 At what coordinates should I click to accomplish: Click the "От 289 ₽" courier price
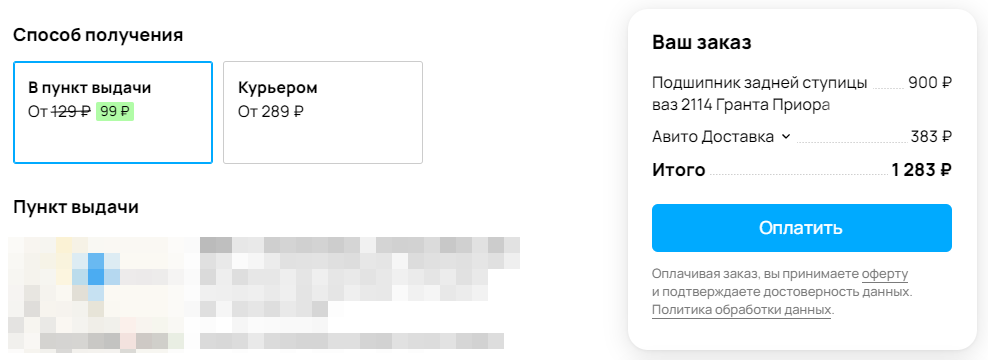coord(271,112)
